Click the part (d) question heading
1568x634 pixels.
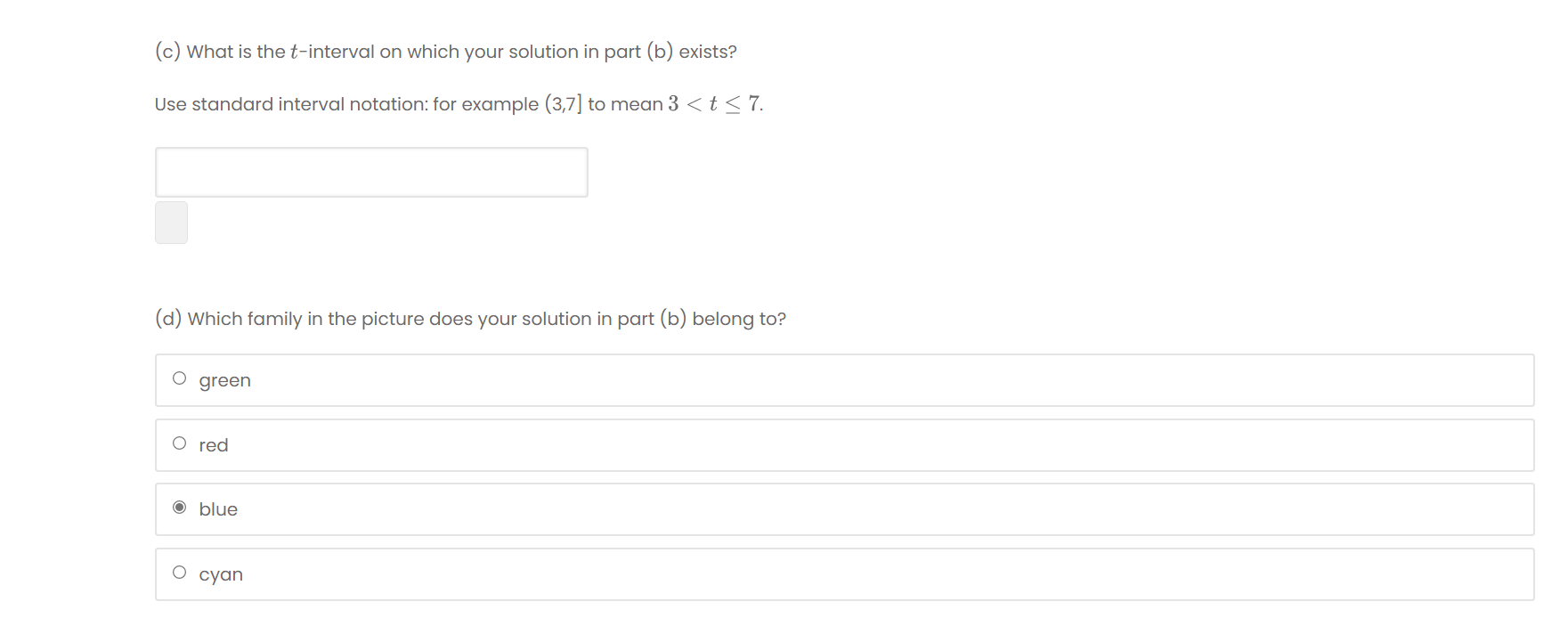(x=469, y=318)
